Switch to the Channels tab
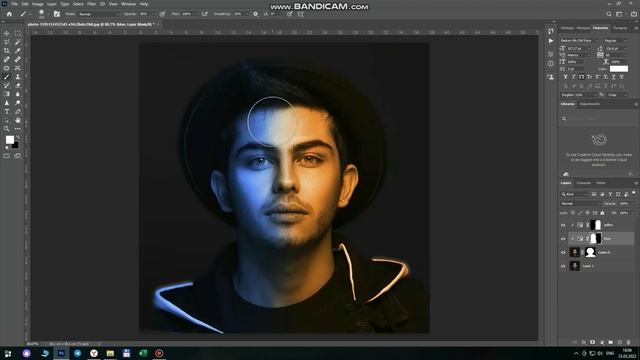640x360 pixels. click(x=584, y=183)
